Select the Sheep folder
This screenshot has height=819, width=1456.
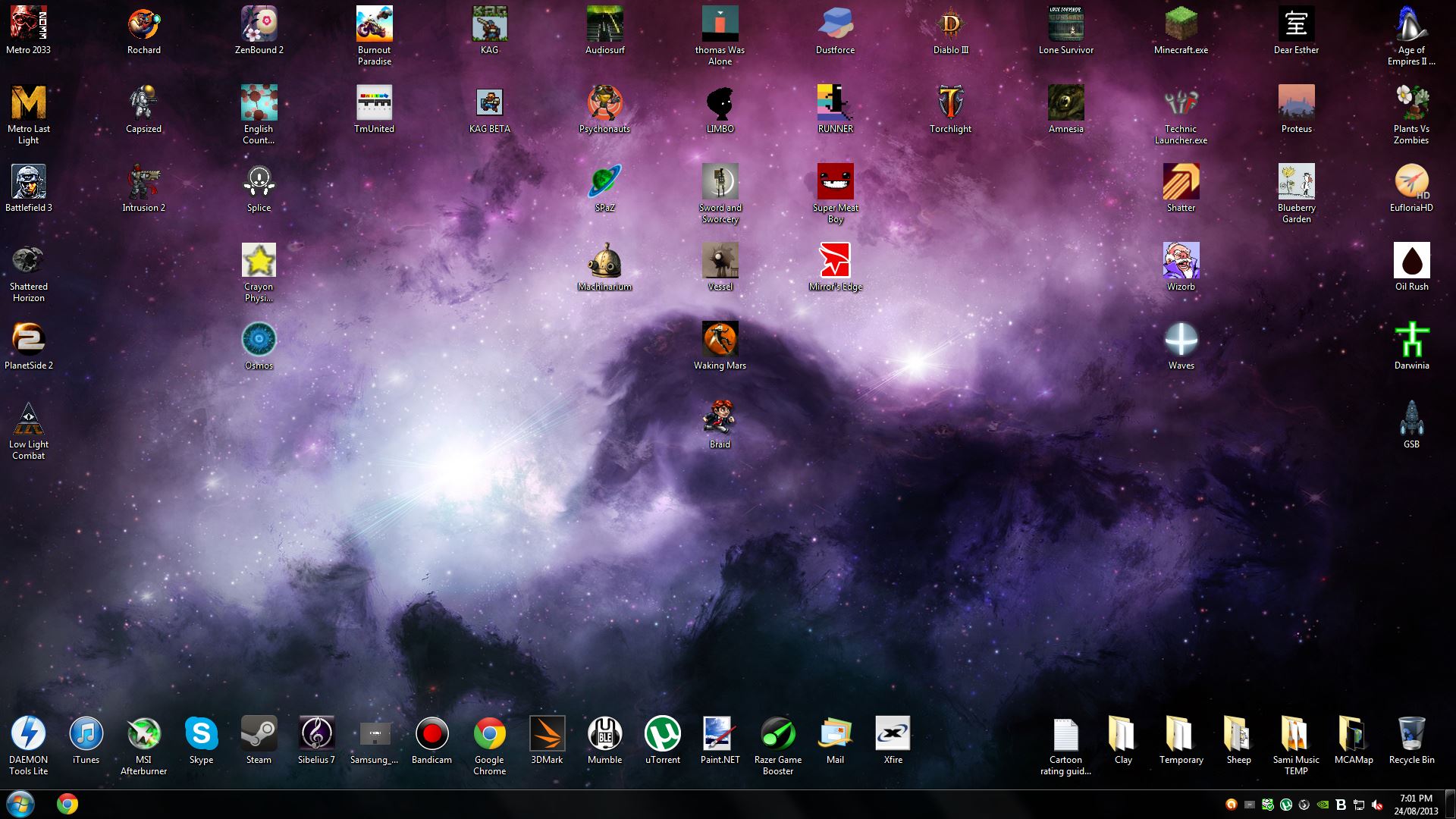point(1239,742)
